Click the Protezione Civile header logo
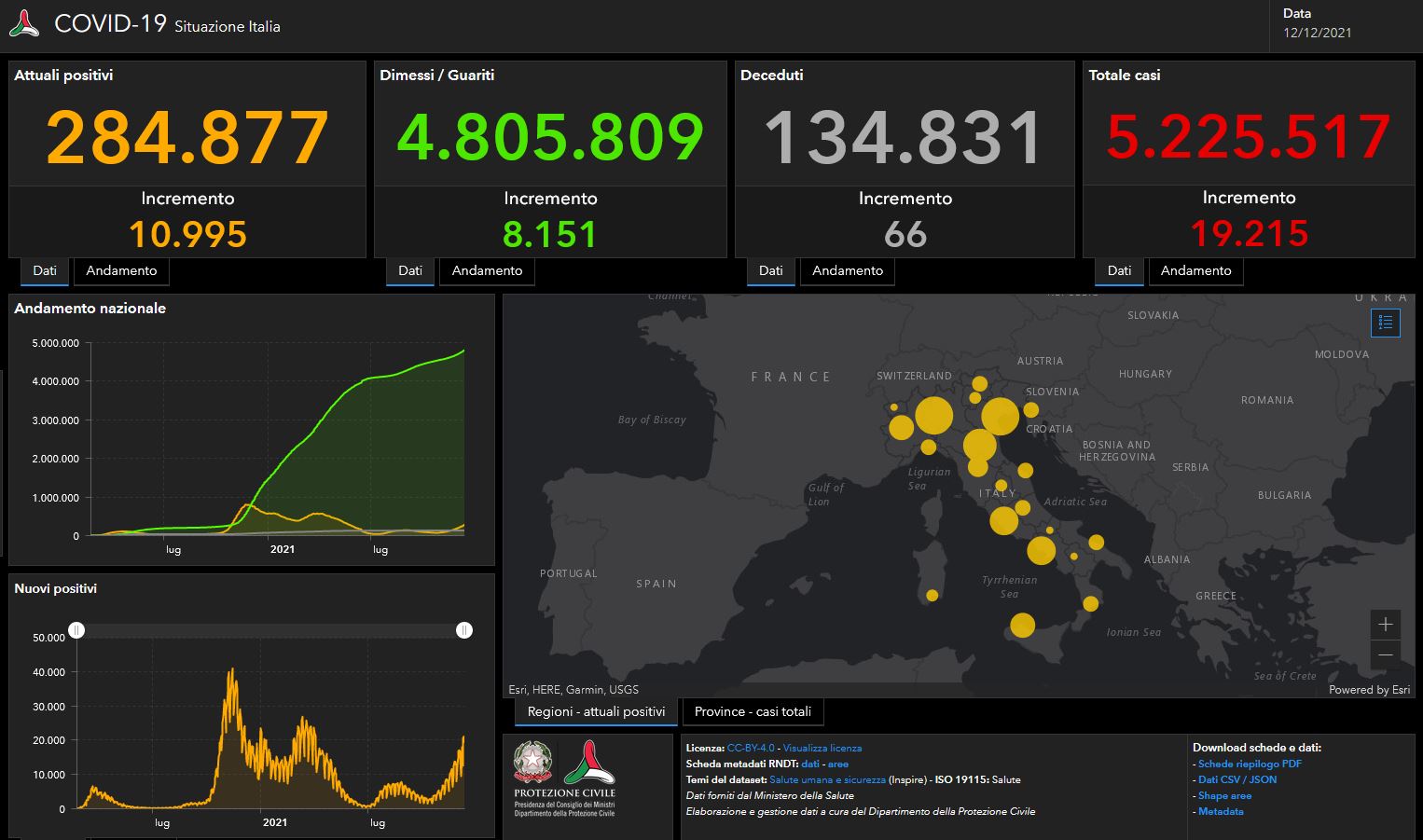 24,24
